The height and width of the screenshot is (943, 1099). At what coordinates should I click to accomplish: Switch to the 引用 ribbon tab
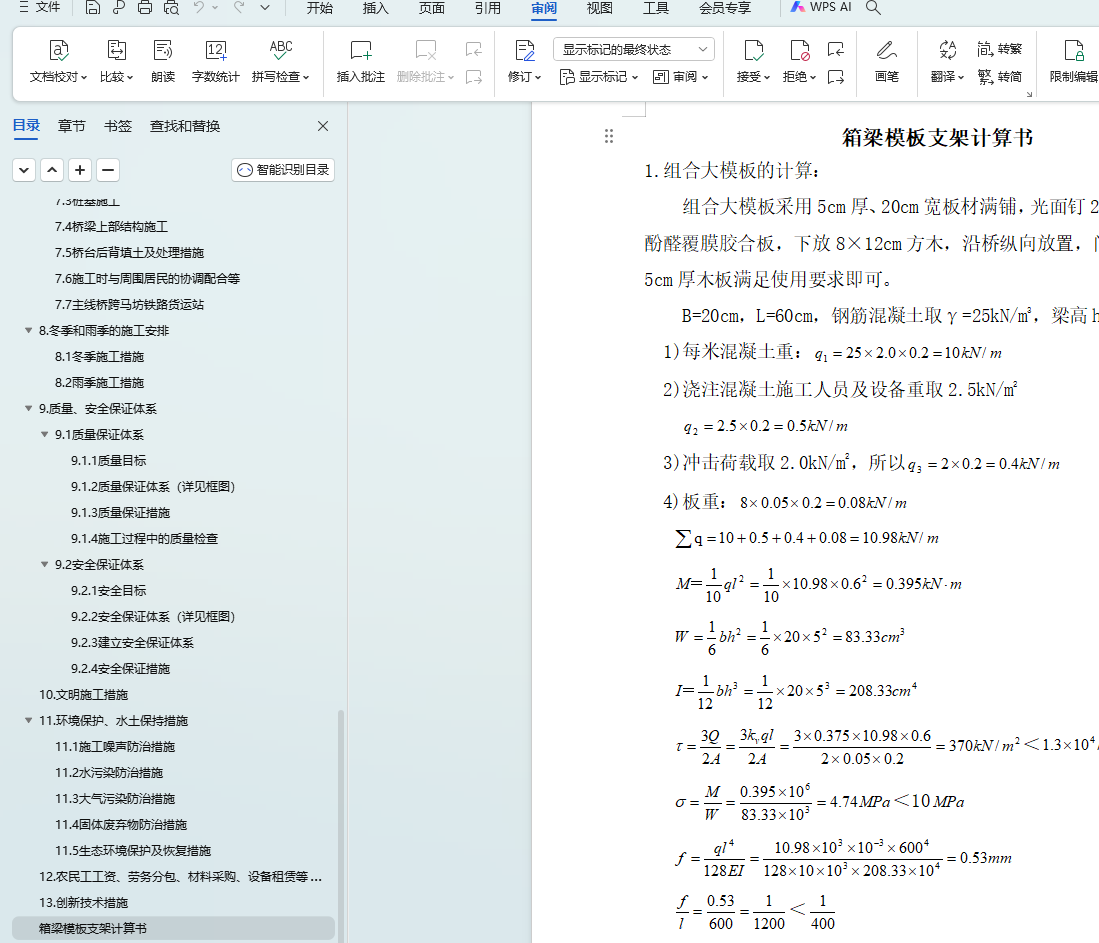[488, 8]
